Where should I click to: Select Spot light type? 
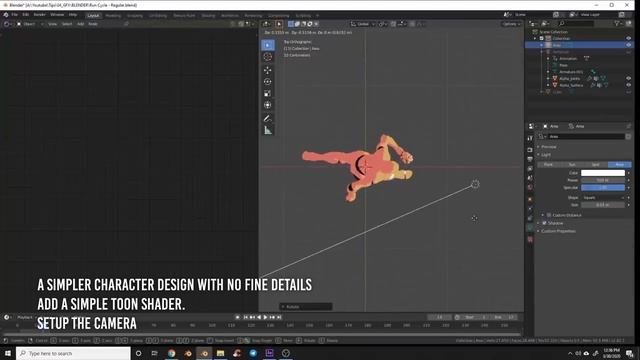[x=596, y=164]
